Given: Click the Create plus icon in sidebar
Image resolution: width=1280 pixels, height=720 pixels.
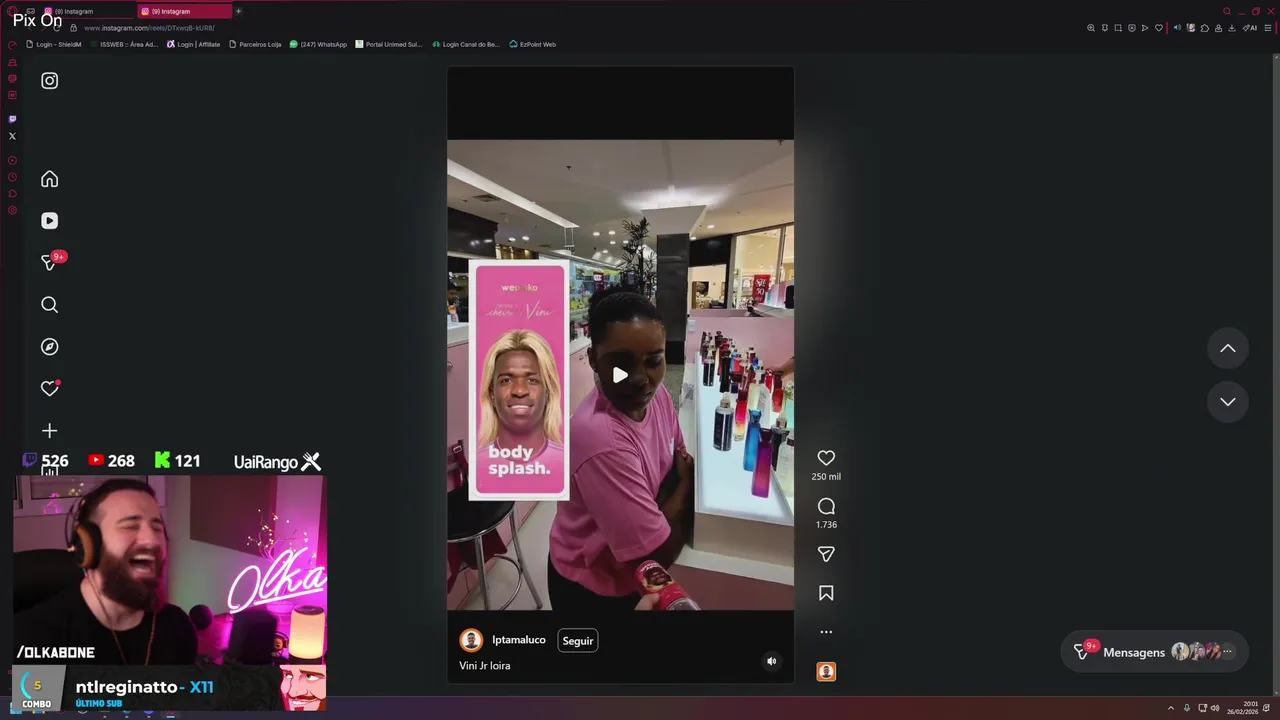Looking at the screenshot, I should coord(49,431).
